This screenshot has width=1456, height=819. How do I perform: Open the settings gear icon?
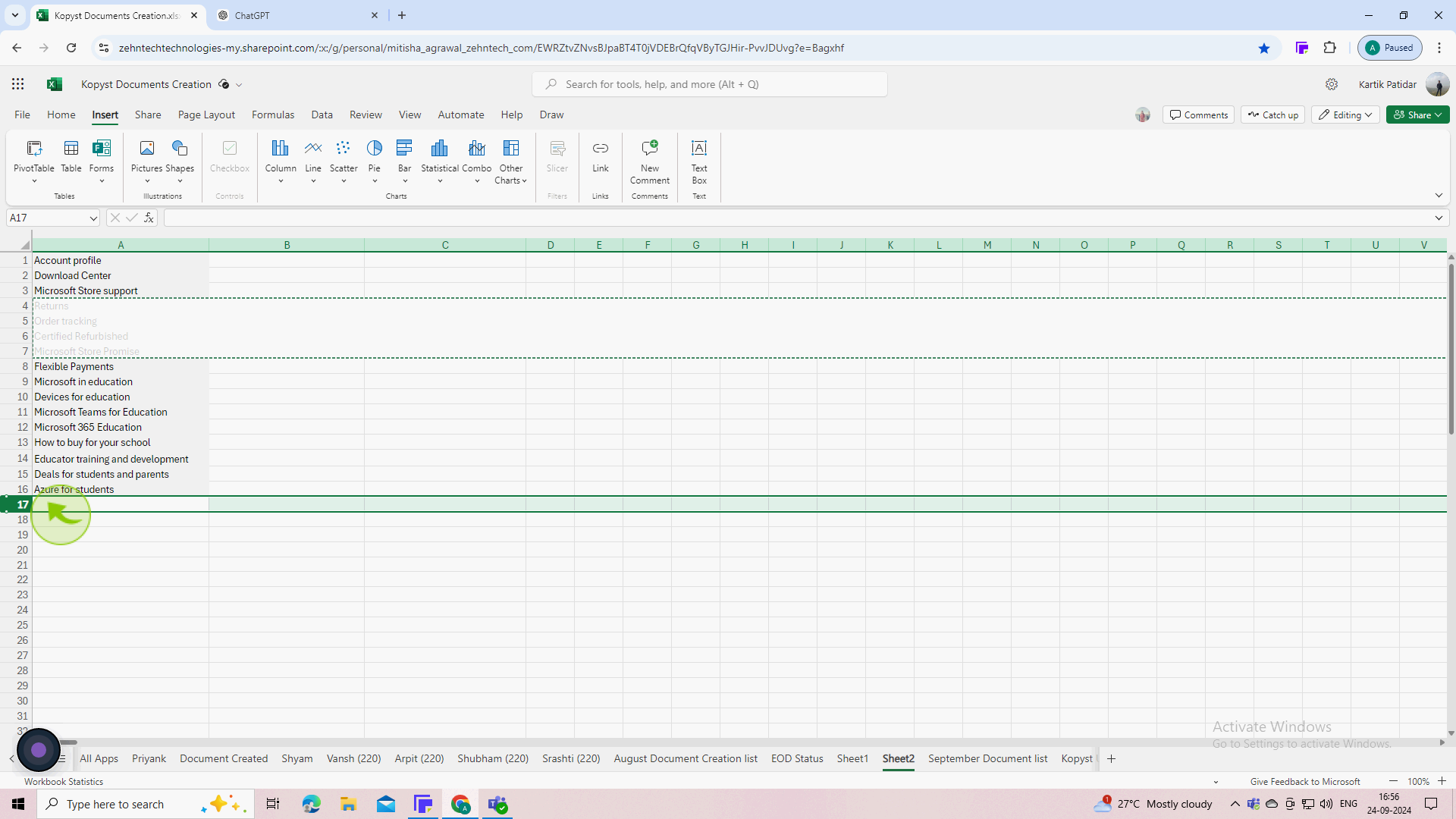click(x=1332, y=84)
